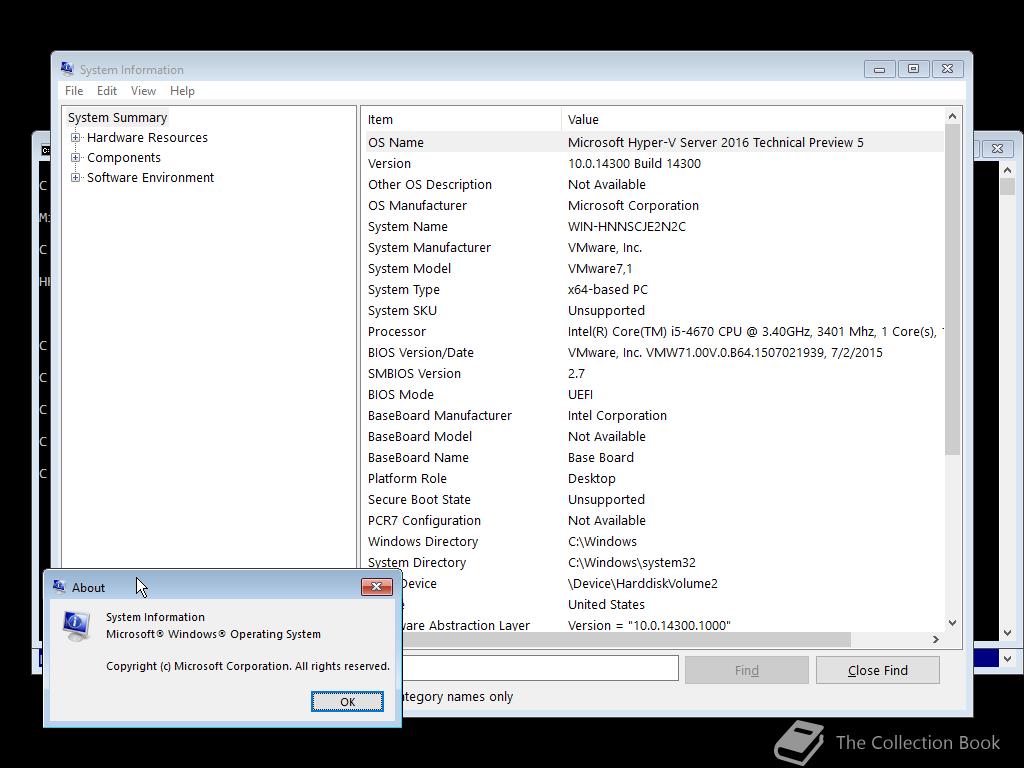Screen dimensions: 1024x768
Task: Select the SMBIOS Version row
Action: (x=653, y=374)
